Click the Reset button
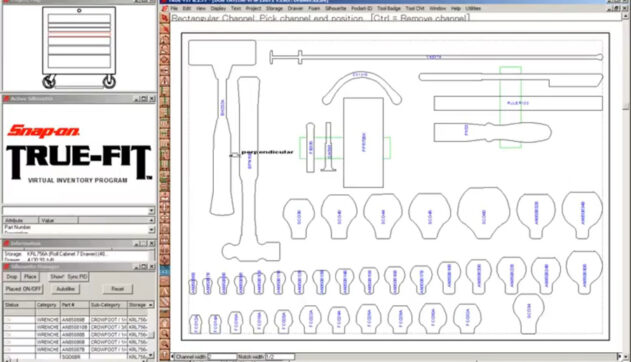 [x=118, y=289]
